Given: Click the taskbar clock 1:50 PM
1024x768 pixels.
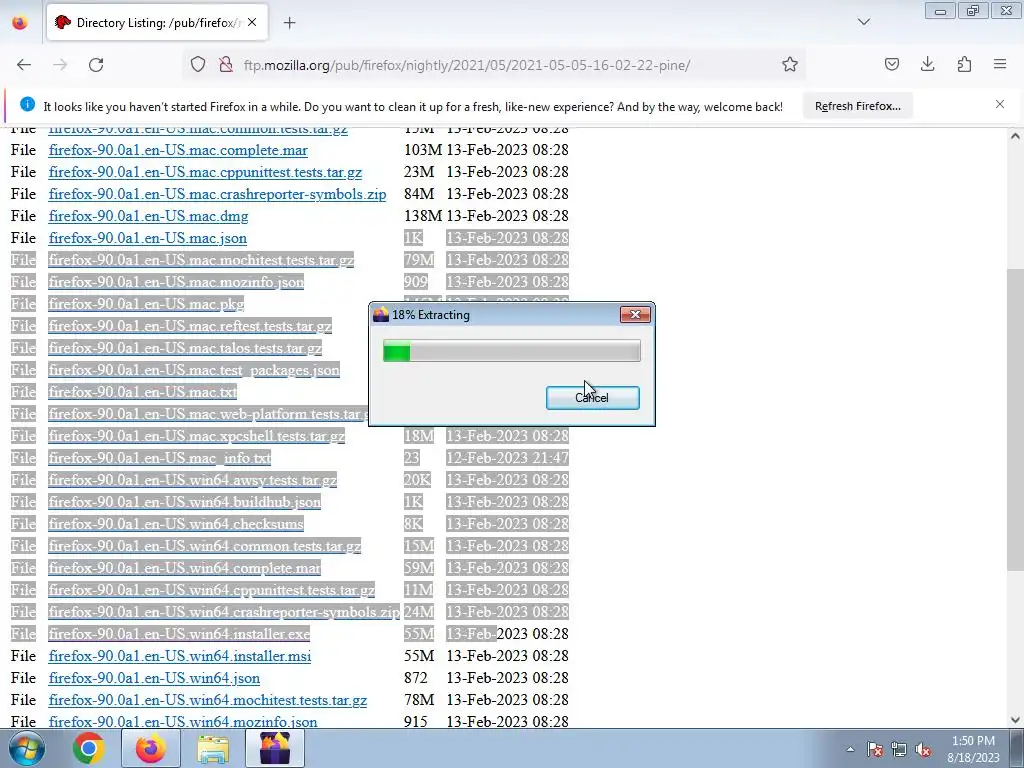Looking at the screenshot, I should pyautogui.click(x=973, y=741).
